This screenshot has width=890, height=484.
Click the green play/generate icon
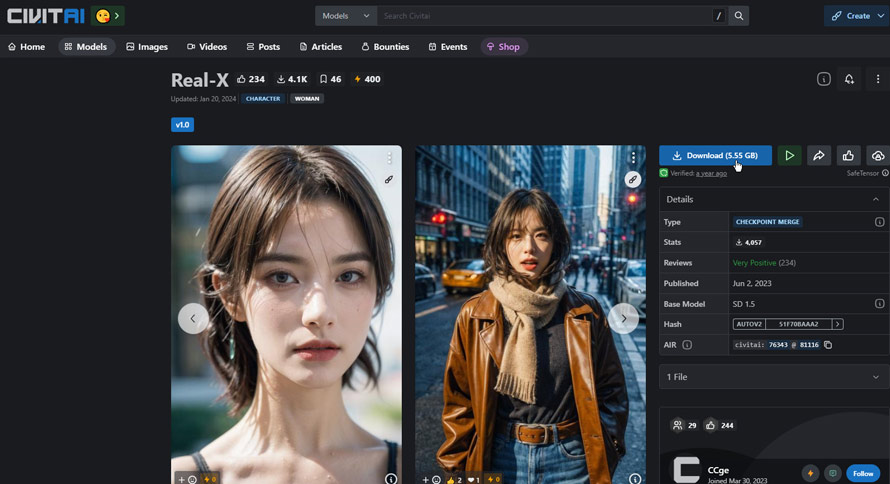point(789,156)
